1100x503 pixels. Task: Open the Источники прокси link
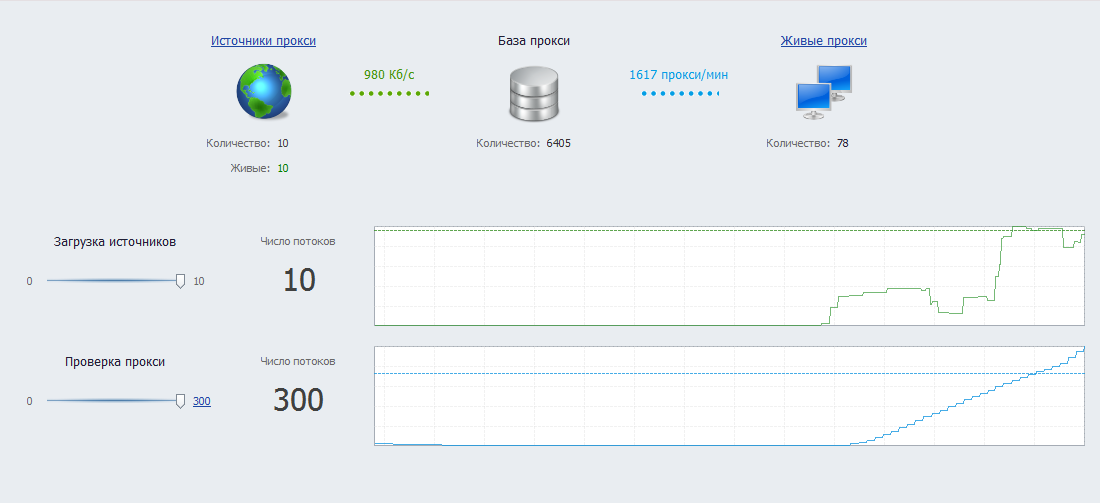(x=263, y=41)
